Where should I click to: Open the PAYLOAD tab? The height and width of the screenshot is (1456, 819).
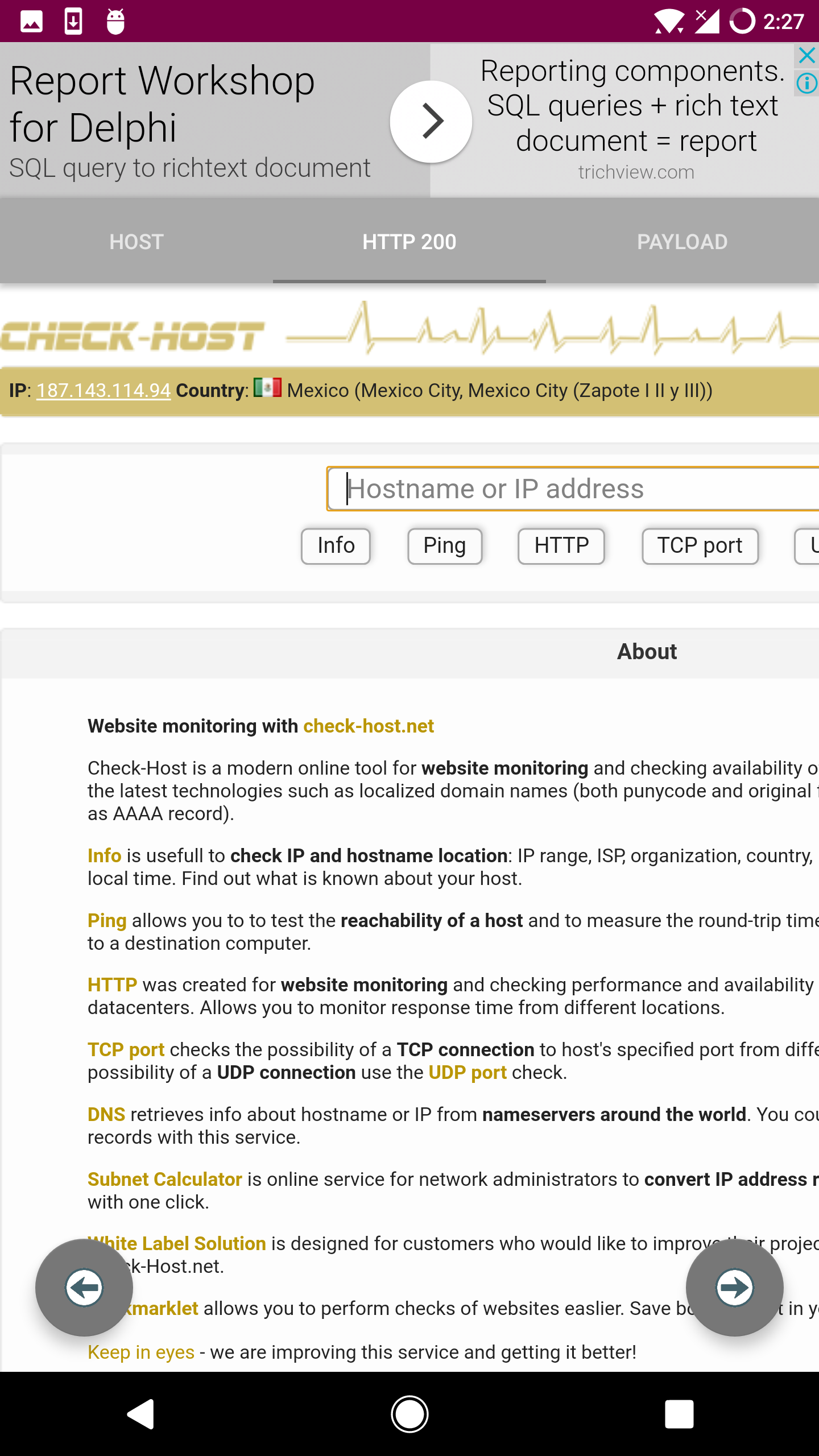(x=682, y=242)
